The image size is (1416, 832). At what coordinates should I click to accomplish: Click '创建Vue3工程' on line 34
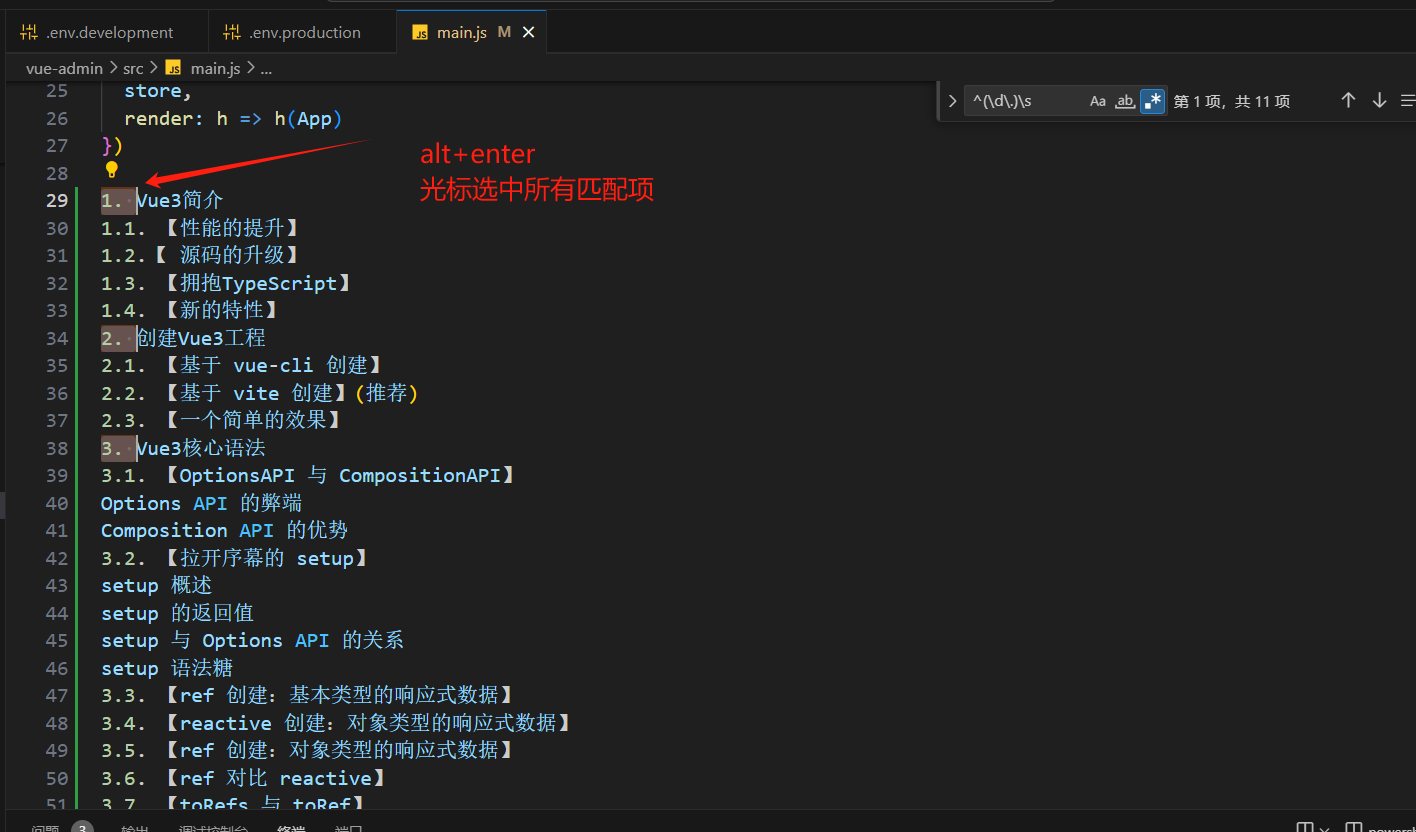(x=201, y=338)
